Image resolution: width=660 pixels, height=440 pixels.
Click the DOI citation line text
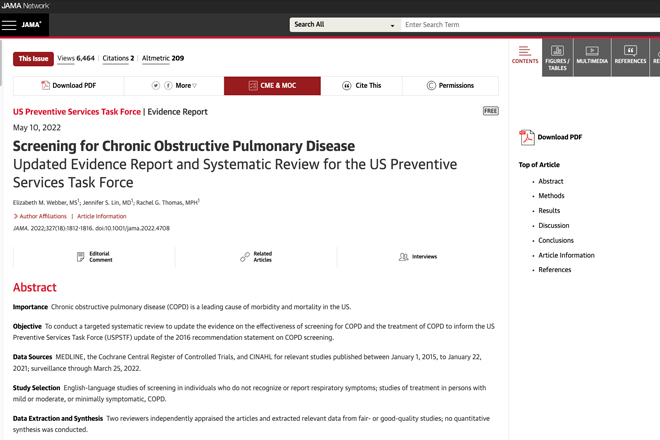pos(91,228)
